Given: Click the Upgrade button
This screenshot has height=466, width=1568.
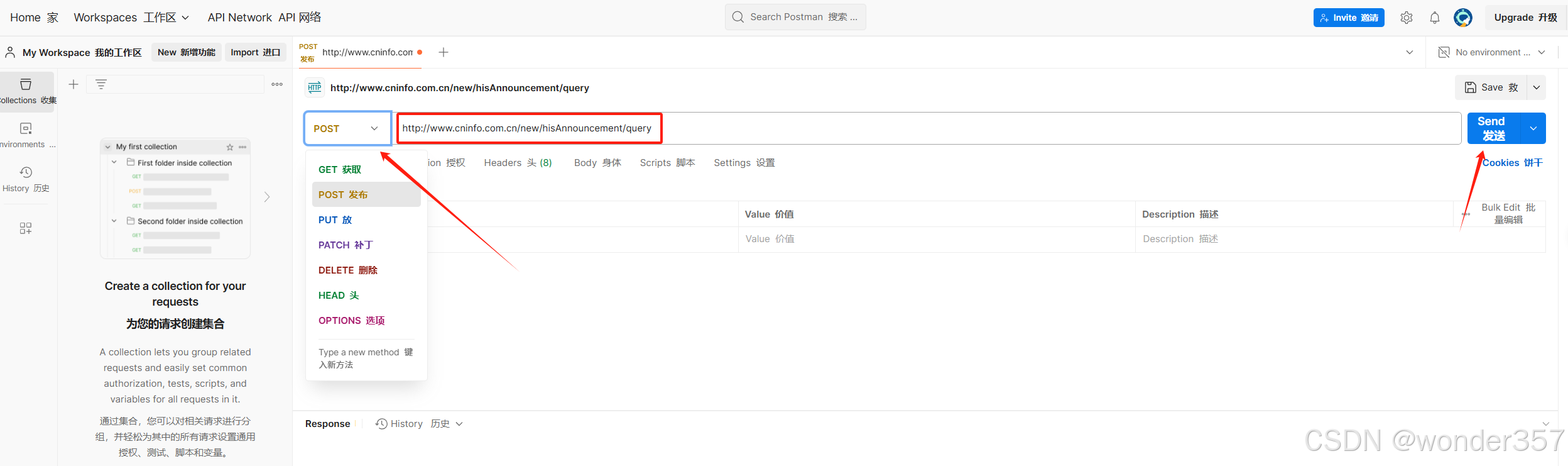Looking at the screenshot, I should (1526, 18).
